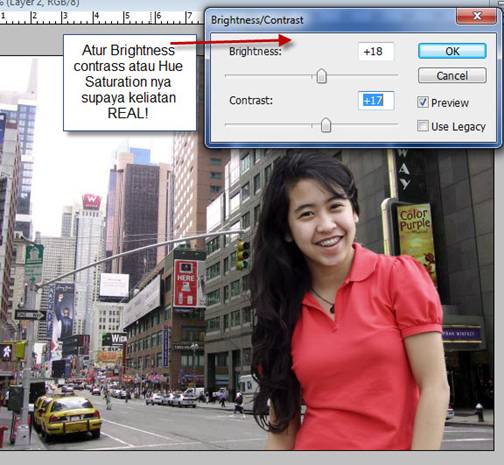Click the Brightness slider handle
Image resolution: width=504 pixels, height=465 pixels.
(x=321, y=76)
